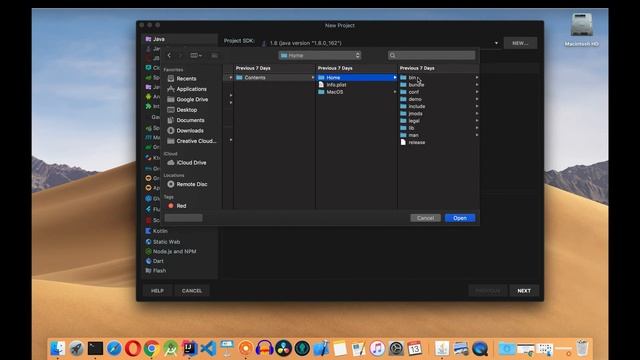Viewport: 640px width, 360px height.
Task: Select Node.js and NPM project type
Action: tap(171, 251)
